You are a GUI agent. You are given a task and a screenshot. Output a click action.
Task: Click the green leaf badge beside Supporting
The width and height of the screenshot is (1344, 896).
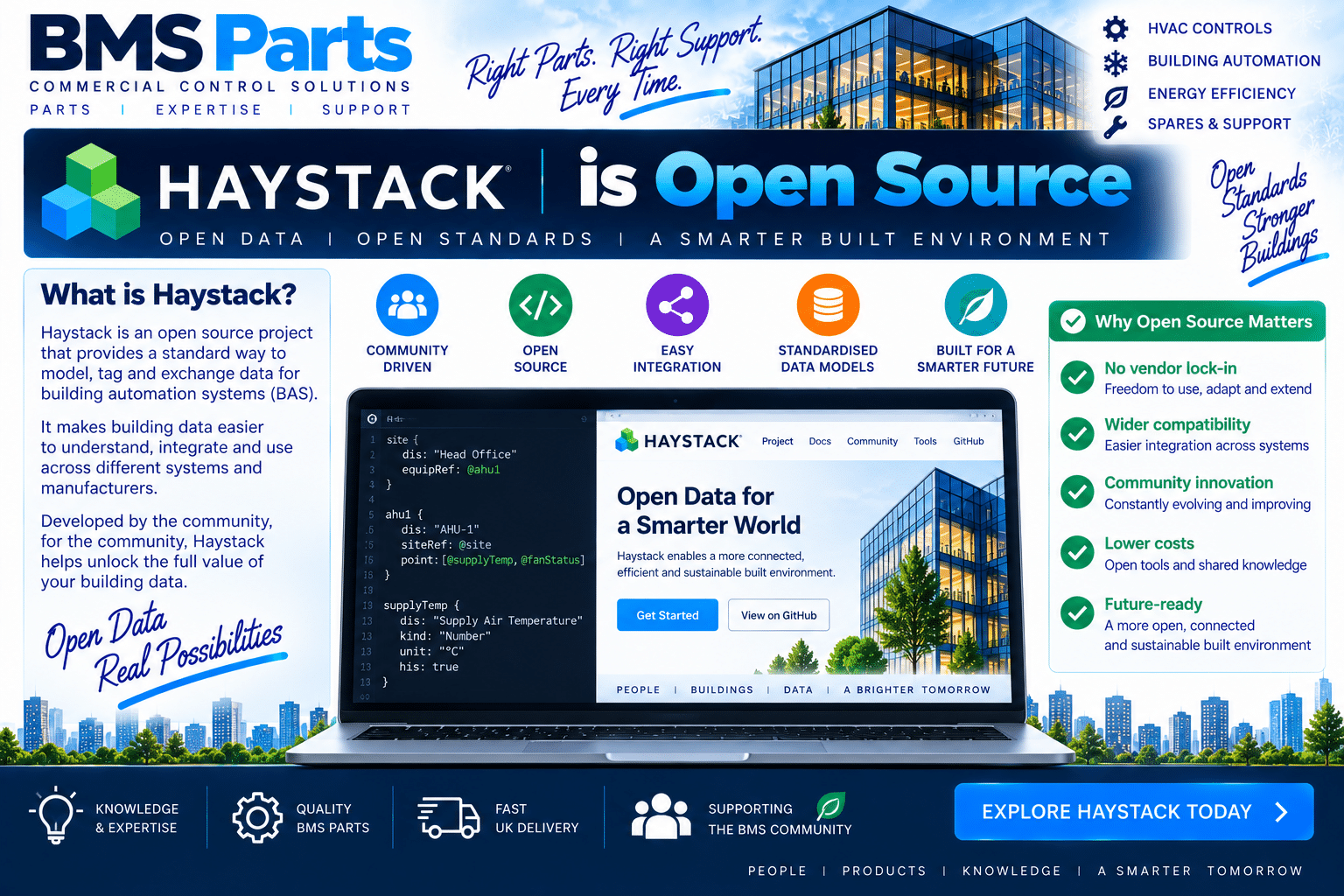830,805
